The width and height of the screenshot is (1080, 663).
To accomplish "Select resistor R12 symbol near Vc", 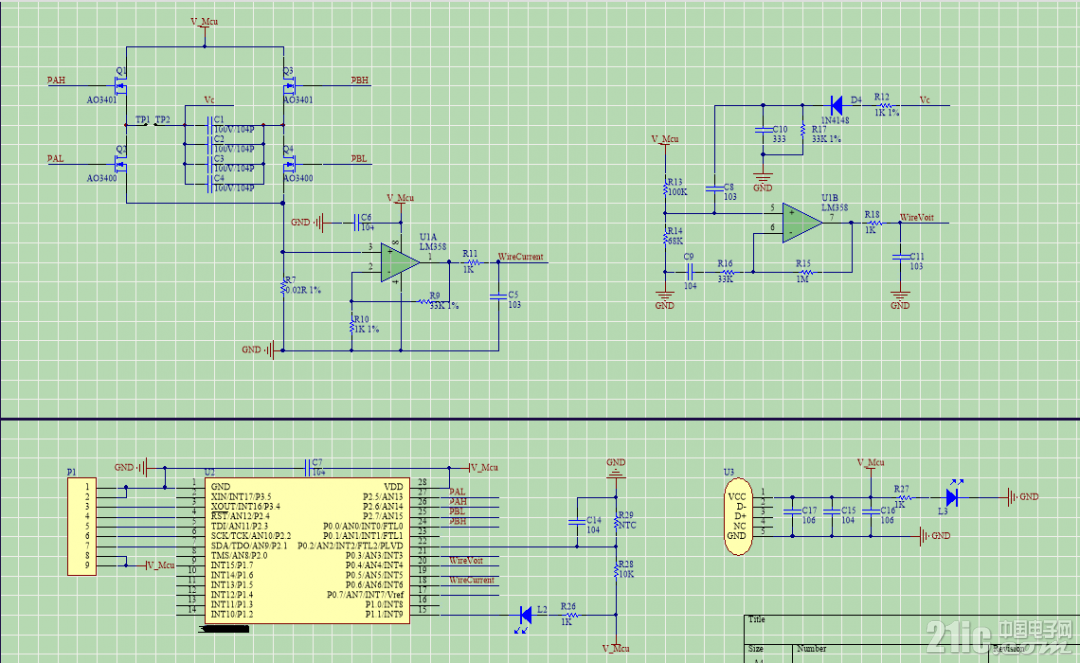I will pyautogui.click(x=885, y=105).
